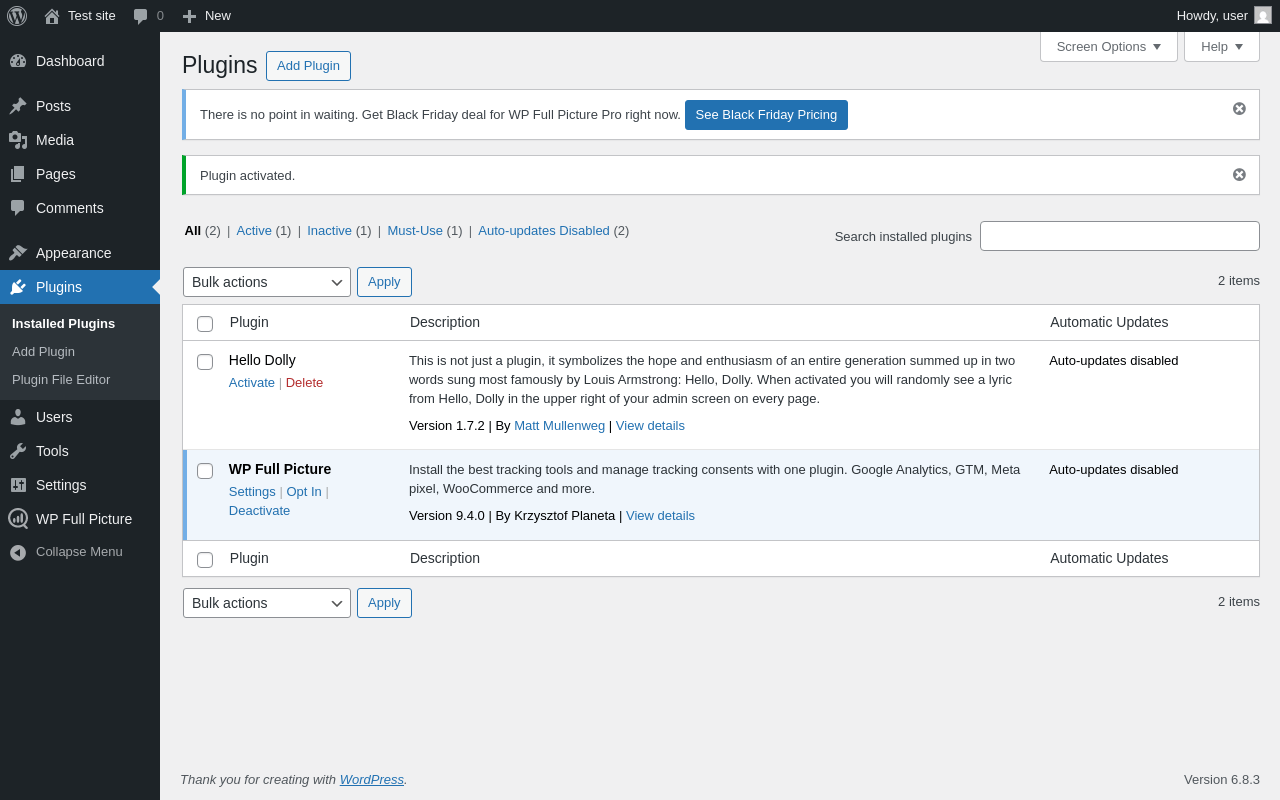Dismiss the Black Friday deal notice

(x=1239, y=108)
